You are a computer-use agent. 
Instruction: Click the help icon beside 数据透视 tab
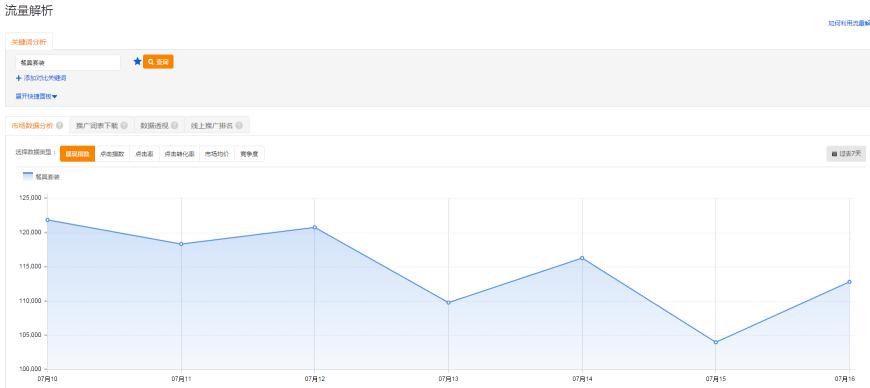pyautogui.click(x=174, y=125)
